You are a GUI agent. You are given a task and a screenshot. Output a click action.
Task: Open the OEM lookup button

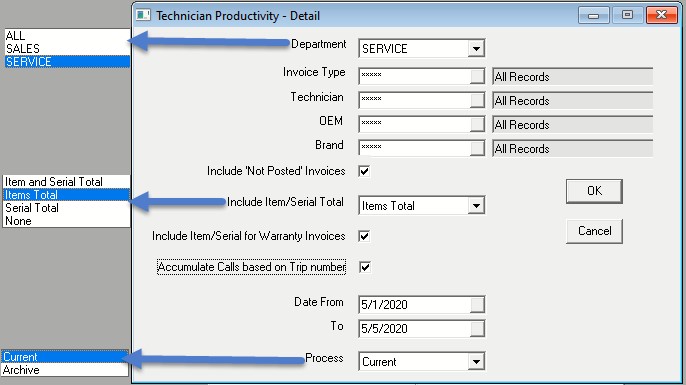pyautogui.click(x=477, y=124)
